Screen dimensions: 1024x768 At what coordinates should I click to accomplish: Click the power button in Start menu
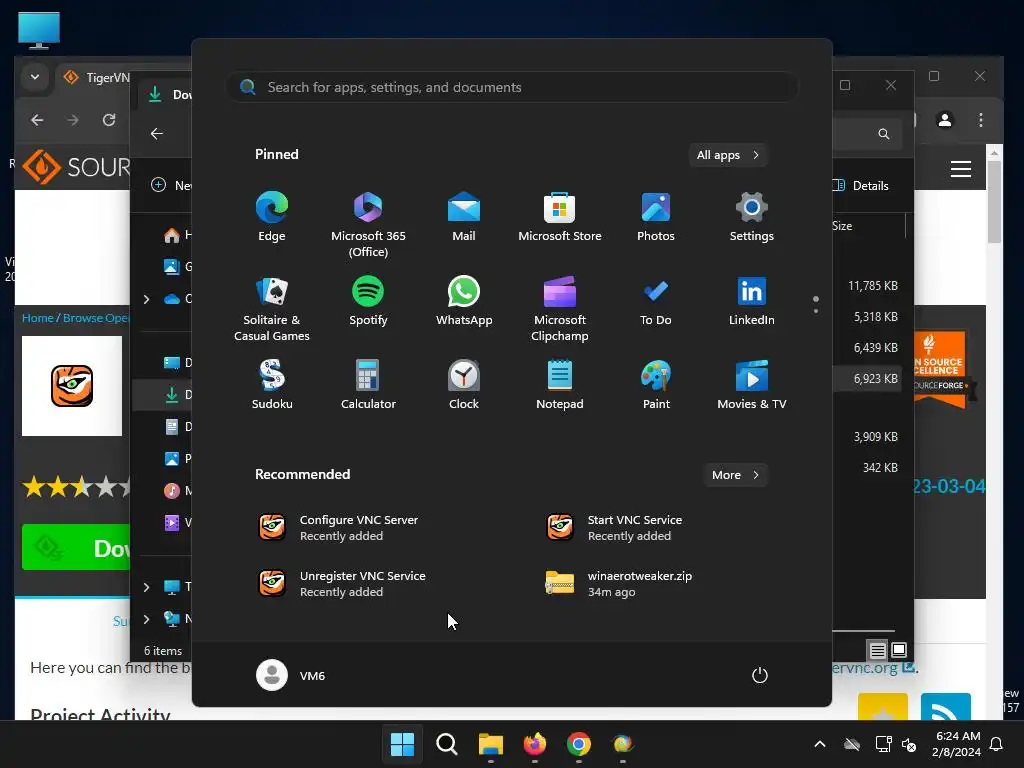point(760,675)
